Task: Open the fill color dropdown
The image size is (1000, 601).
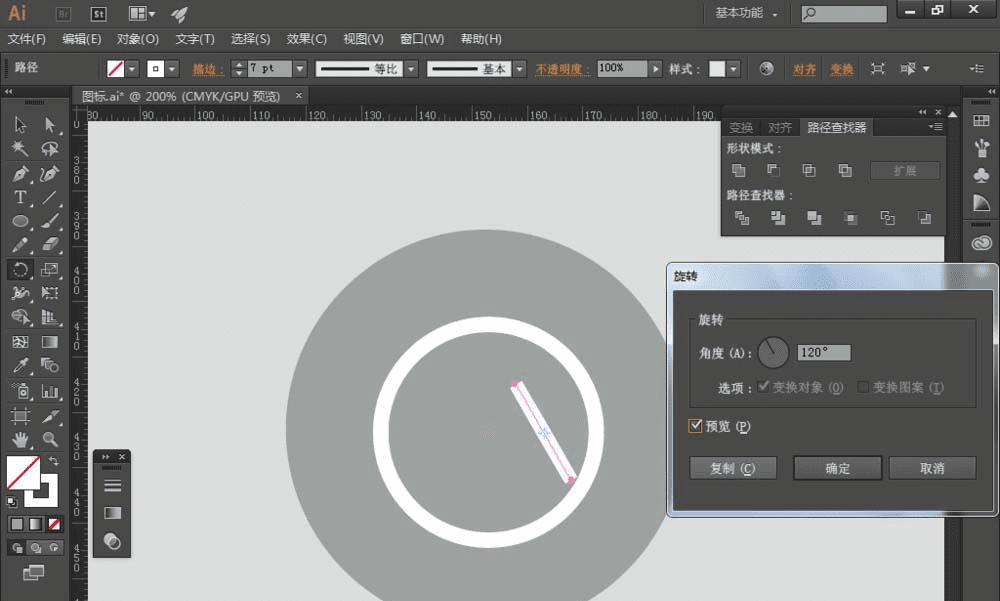Action: pyautogui.click(x=132, y=68)
